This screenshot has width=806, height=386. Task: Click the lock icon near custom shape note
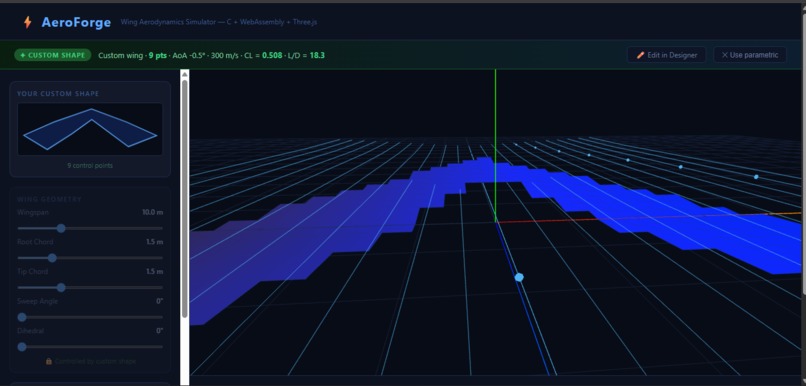click(49, 361)
